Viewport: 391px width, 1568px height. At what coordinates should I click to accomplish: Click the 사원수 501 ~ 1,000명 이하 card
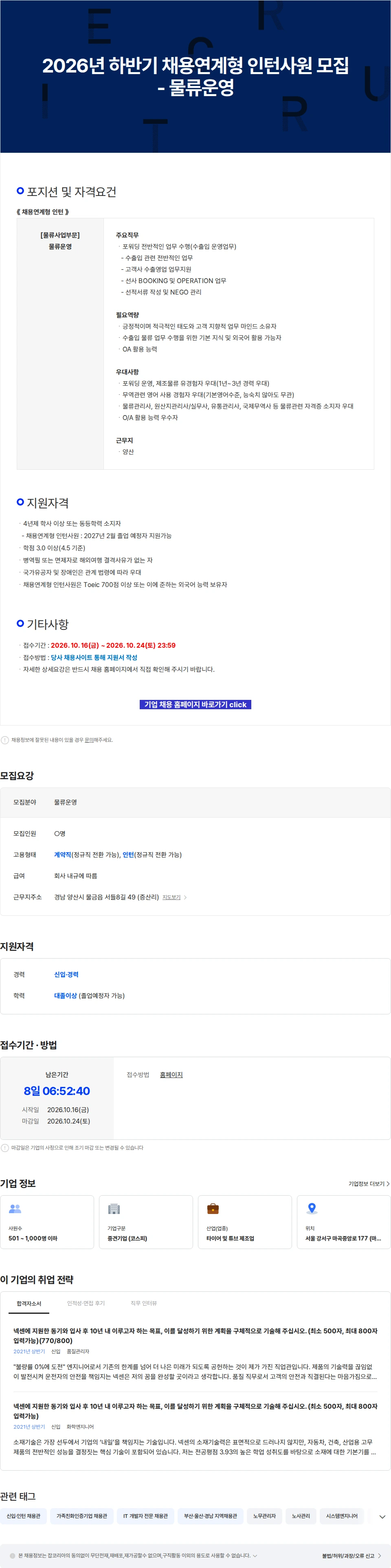point(47,1222)
